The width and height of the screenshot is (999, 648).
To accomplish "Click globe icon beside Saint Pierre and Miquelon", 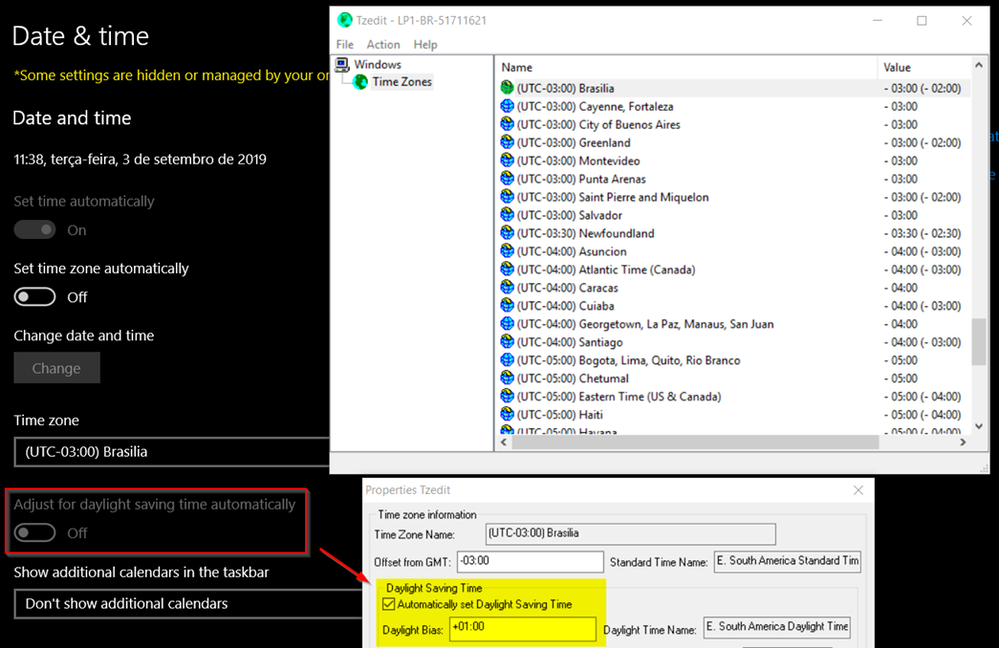I will click(x=507, y=197).
